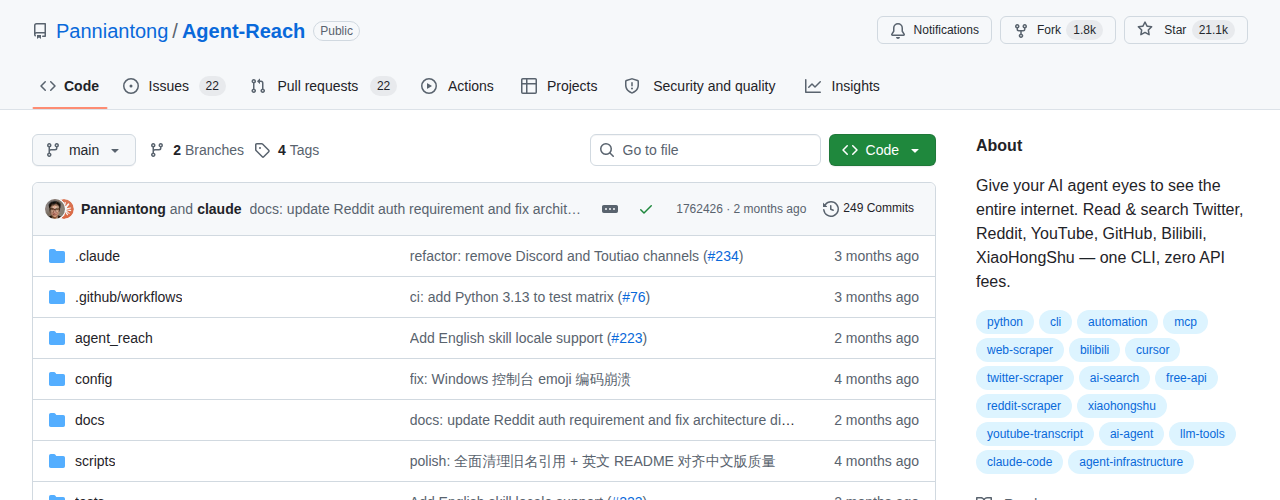Select the ai-search topic tag
Image resolution: width=1280 pixels, height=500 pixels.
(1114, 378)
